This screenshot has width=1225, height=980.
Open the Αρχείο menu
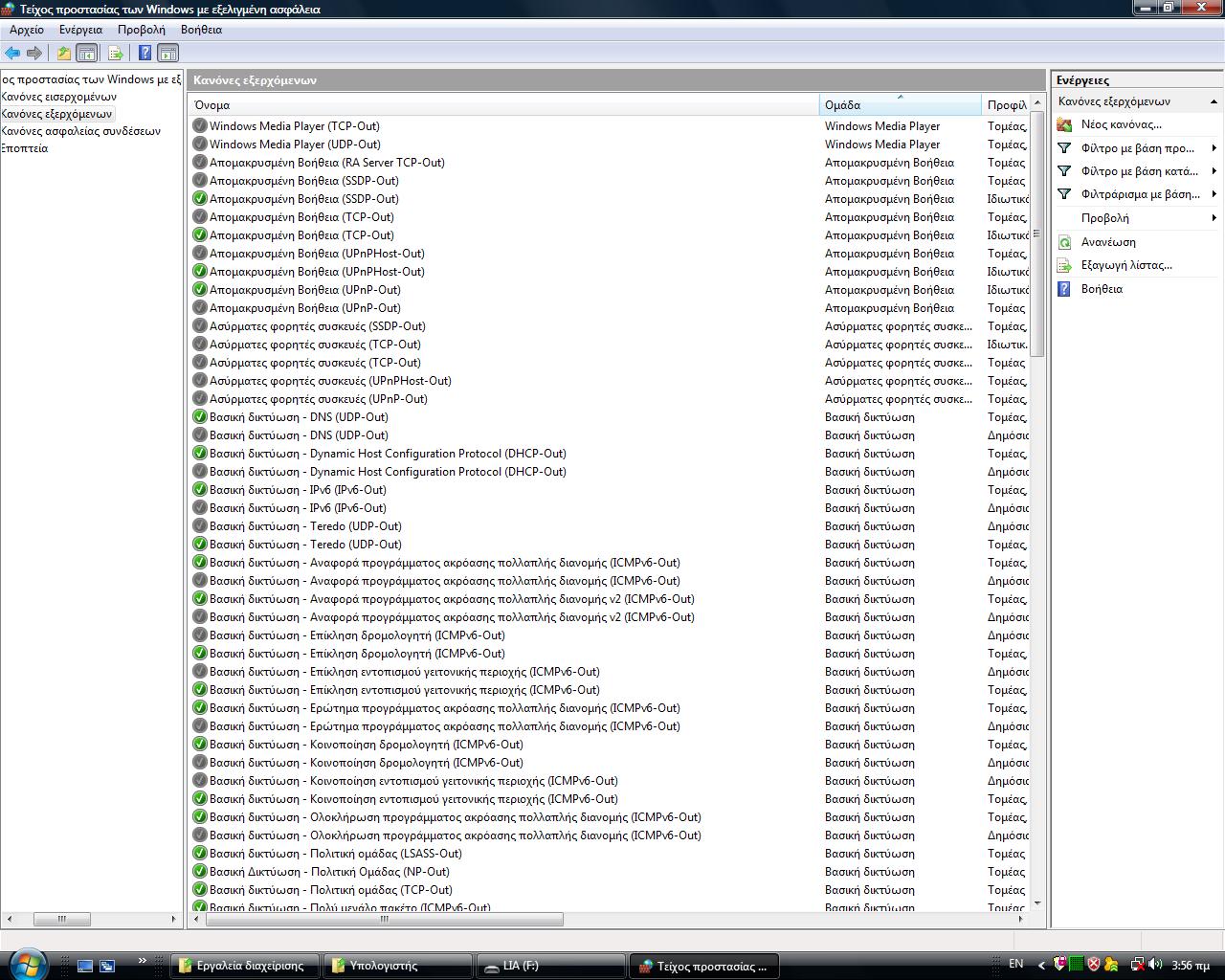(x=27, y=30)
